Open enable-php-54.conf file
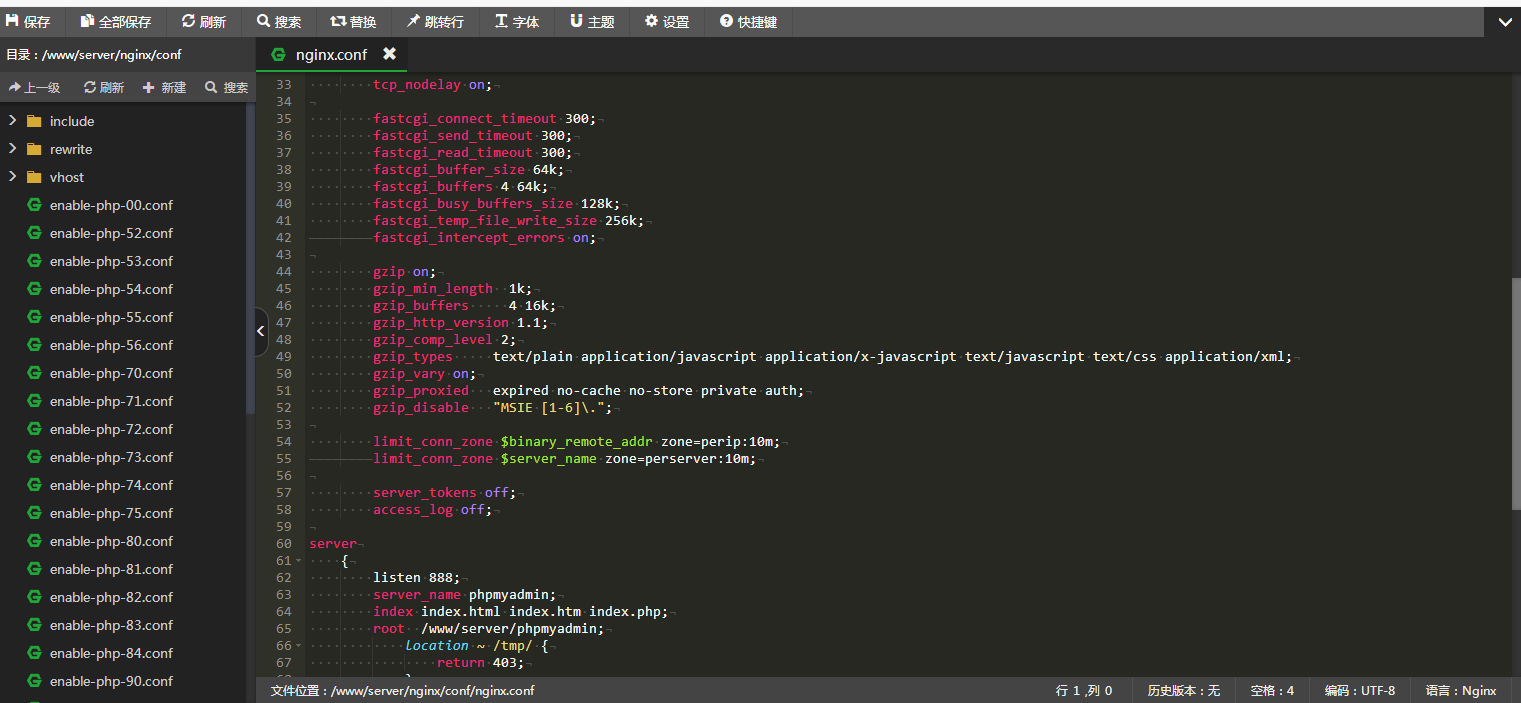 (x=111, y=289)
